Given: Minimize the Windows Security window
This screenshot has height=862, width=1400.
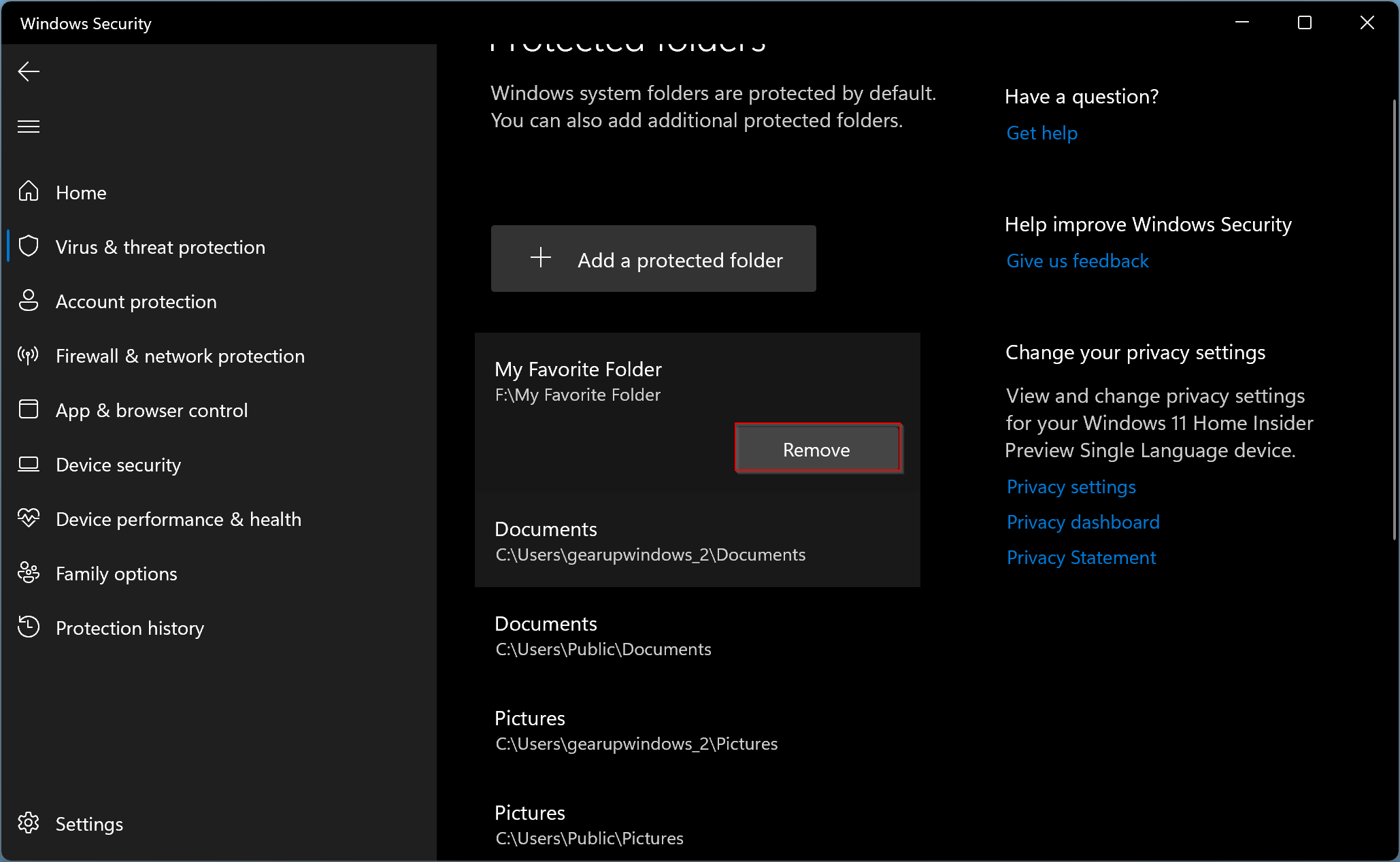Looking at the screenshot, I should 1242,22.
